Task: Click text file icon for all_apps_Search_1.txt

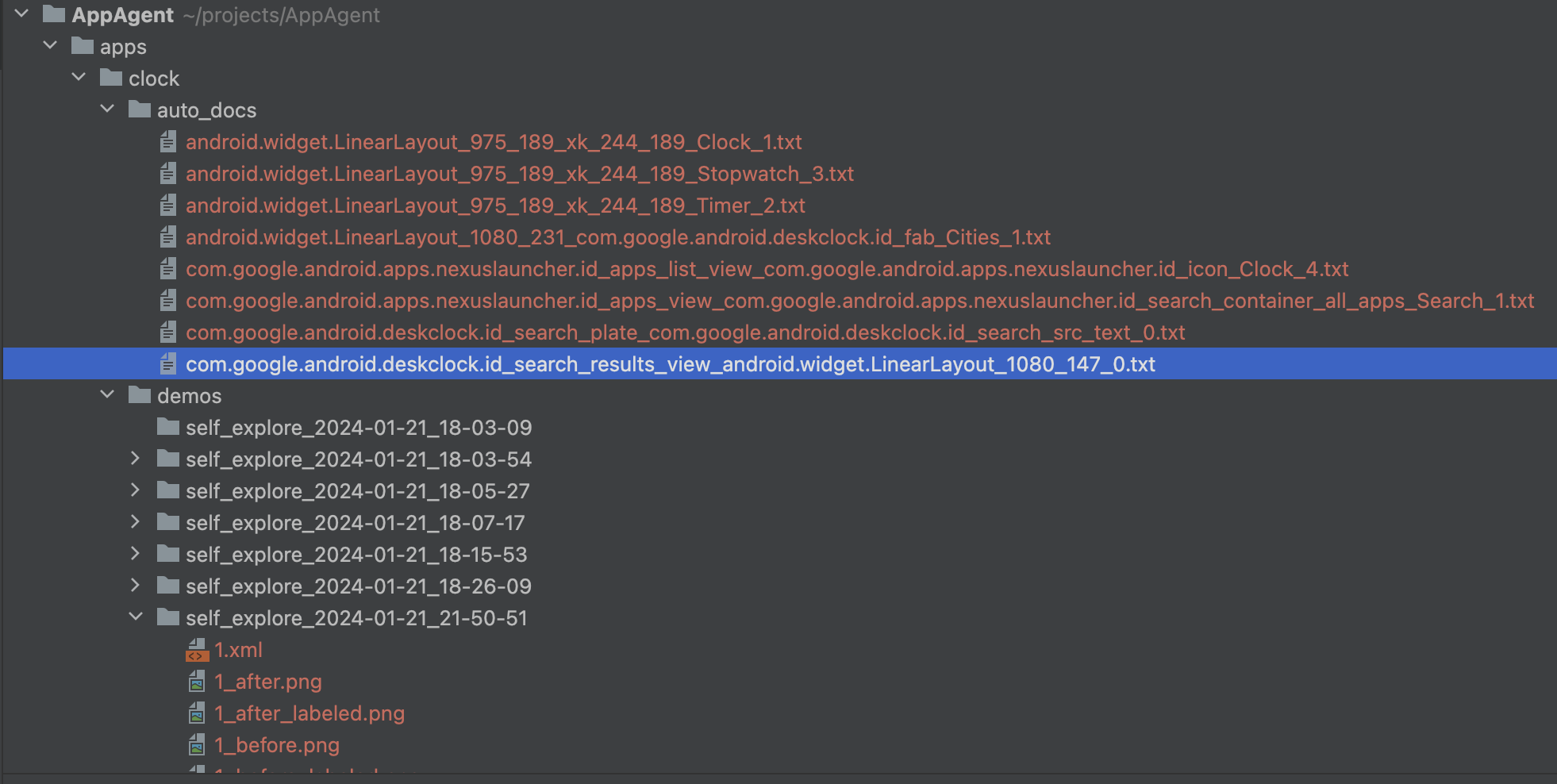Action: point(168,300)
